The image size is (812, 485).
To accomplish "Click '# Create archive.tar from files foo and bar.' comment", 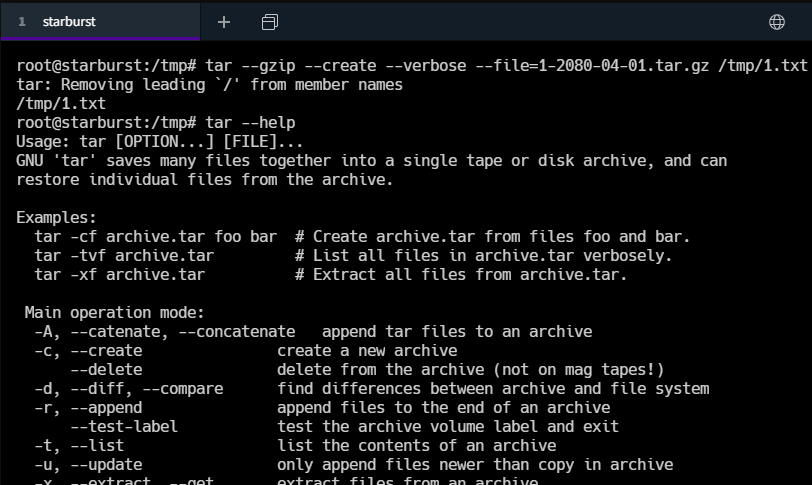I will pos(492,237).
